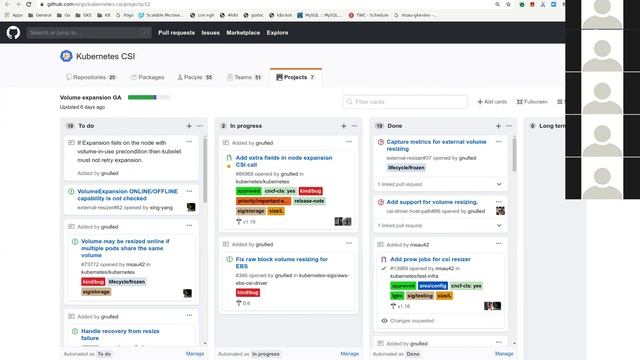This screenshot has width=640, height=360.
Task: Open the Repositories tab
Action: click(91, 77)
